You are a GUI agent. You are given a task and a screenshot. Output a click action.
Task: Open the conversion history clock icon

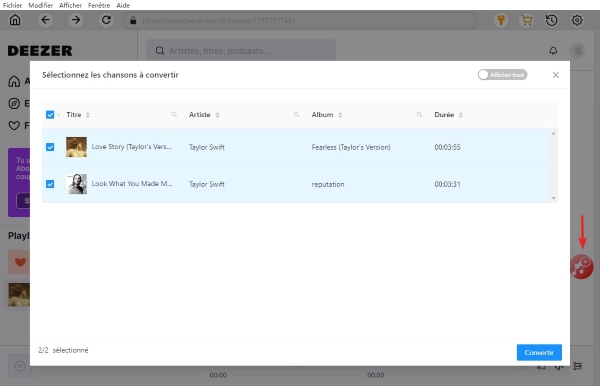[x=551, y=20]
